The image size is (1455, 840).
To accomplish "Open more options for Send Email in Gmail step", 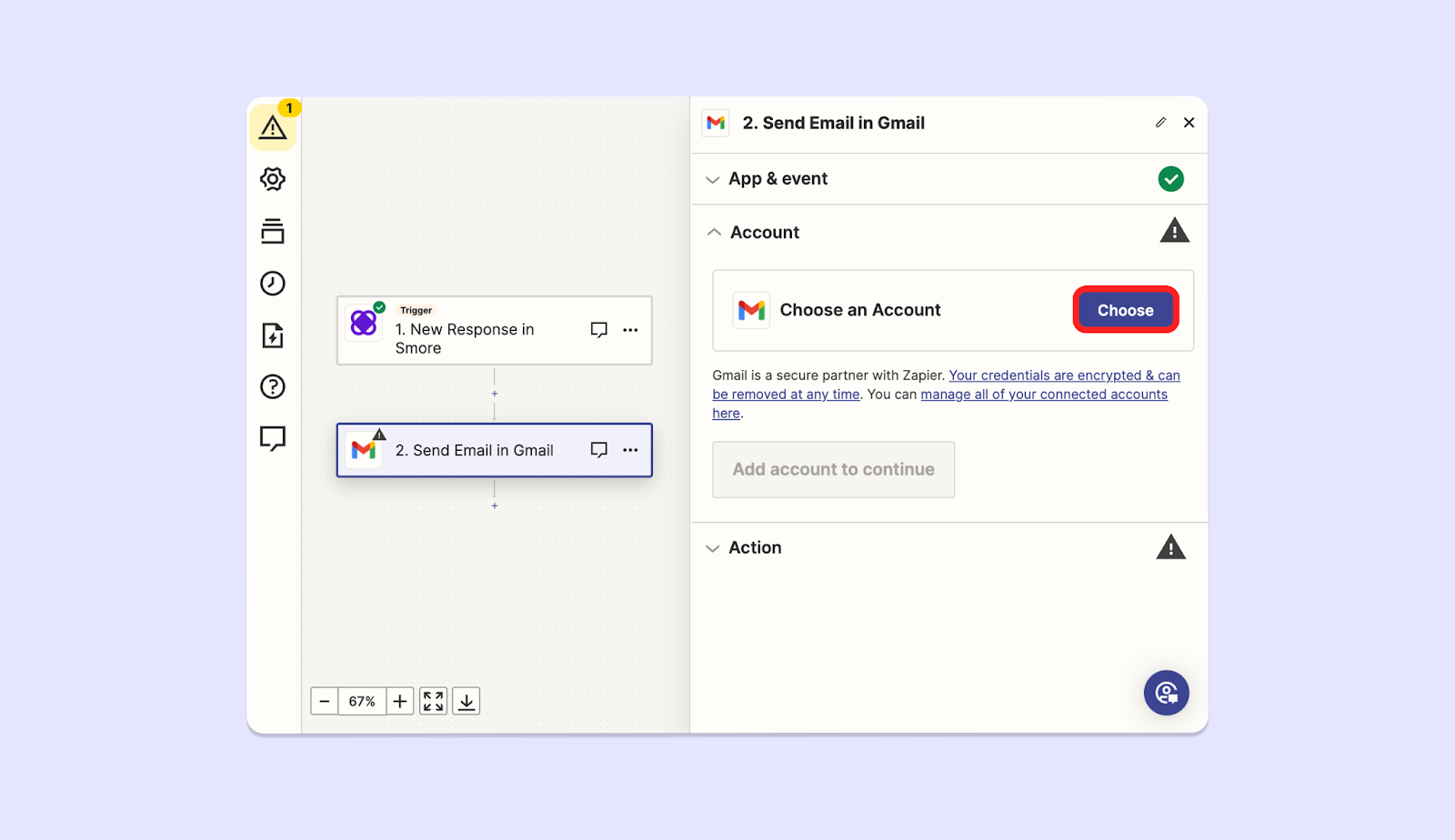I will 630,450.
